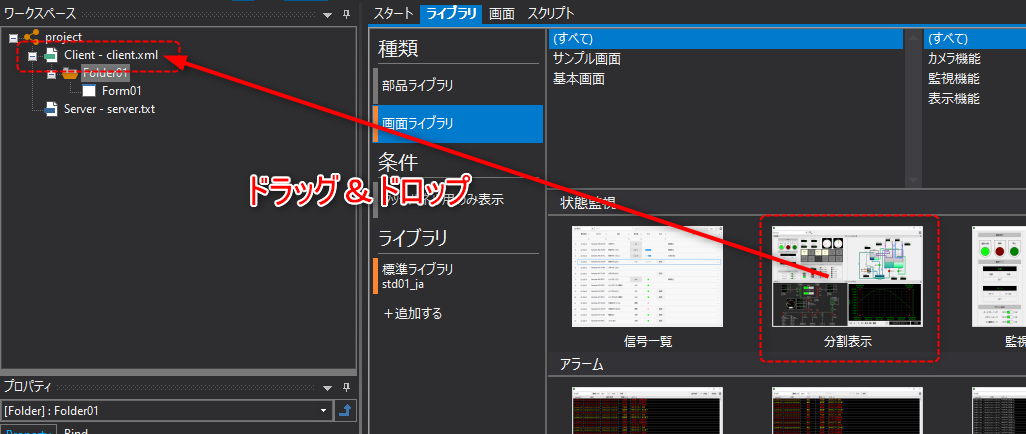Click the Form01 form icon
Screen dimensions: 1026x434
[x=88, y=91]
